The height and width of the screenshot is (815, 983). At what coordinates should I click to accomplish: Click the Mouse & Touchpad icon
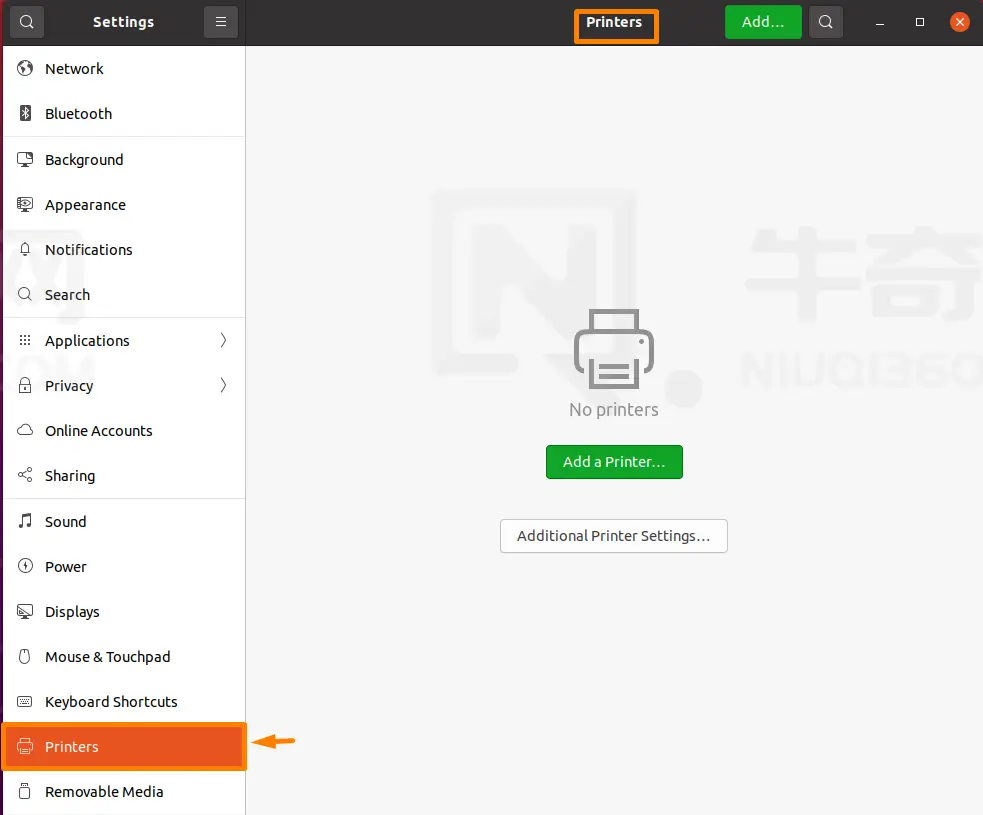(25, 656)
